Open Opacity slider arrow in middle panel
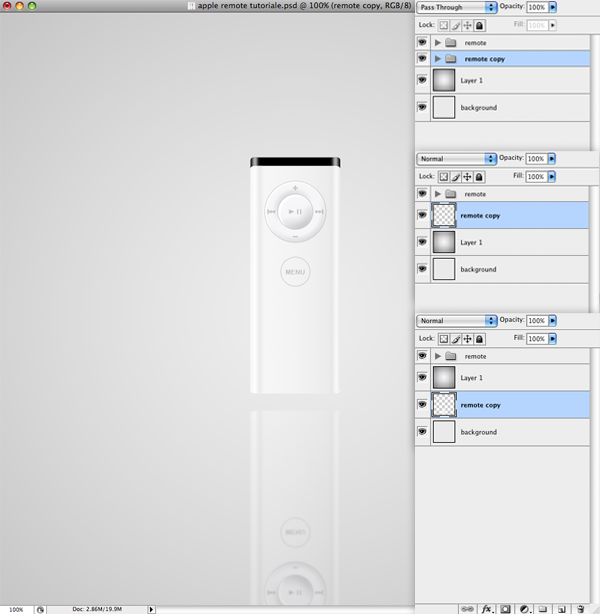This screenshot has width=600, height=614. coord(552,159)
